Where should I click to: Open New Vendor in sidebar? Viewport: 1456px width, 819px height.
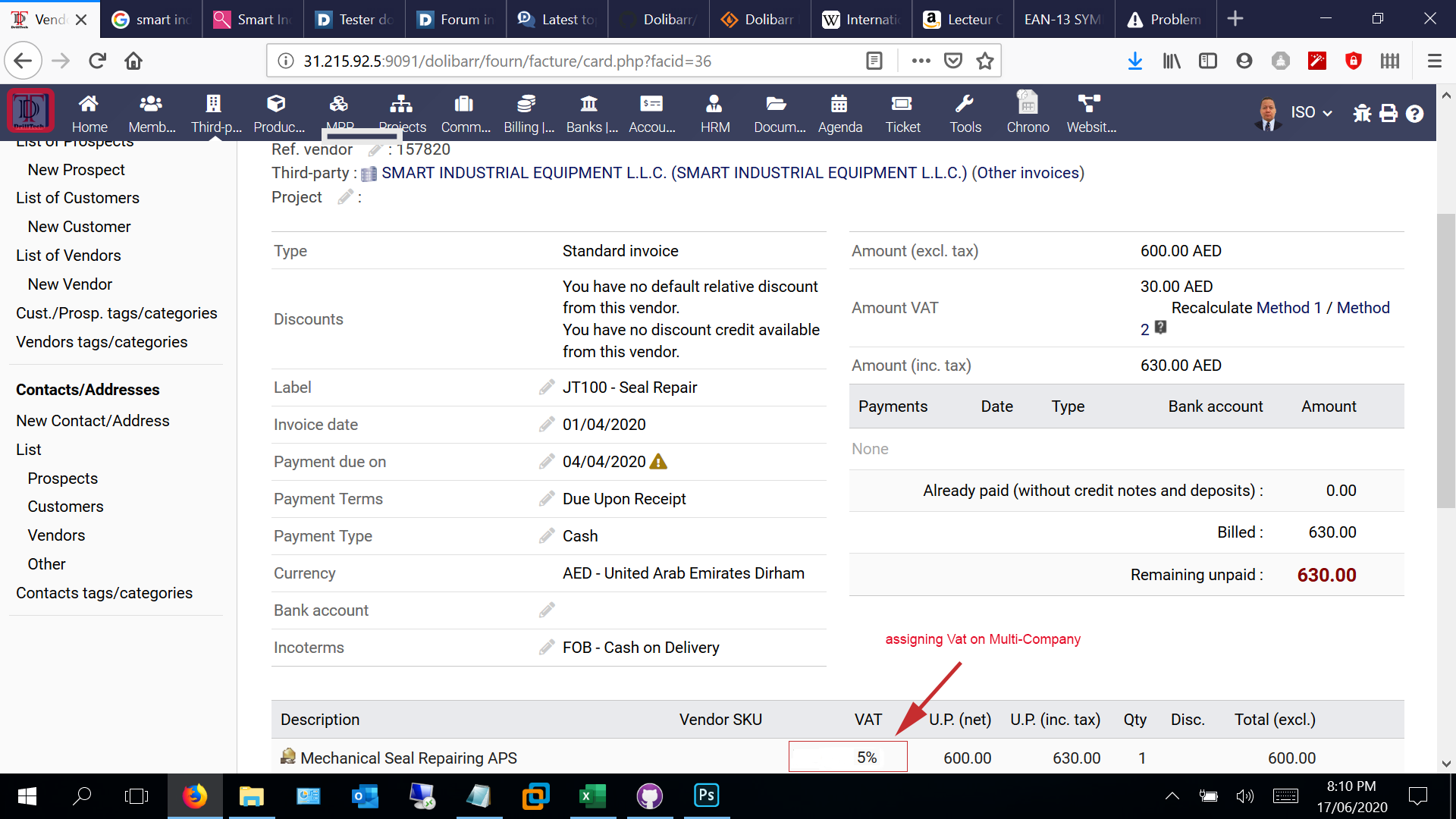(x=70, y=284)
